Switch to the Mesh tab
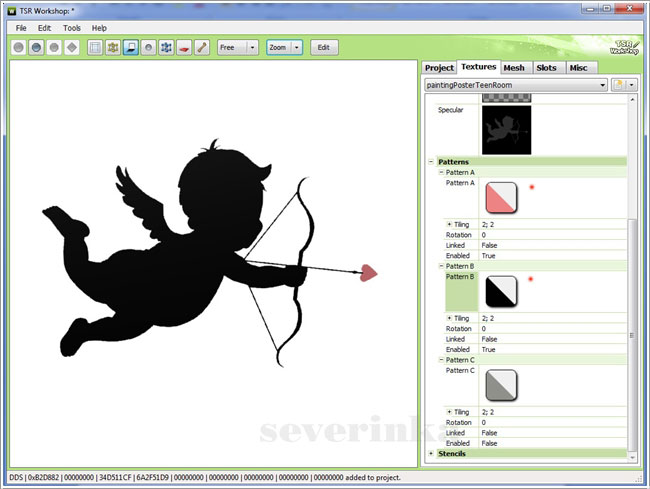The height and width of the screenshot is (489, 650). [x=514, y=68]
